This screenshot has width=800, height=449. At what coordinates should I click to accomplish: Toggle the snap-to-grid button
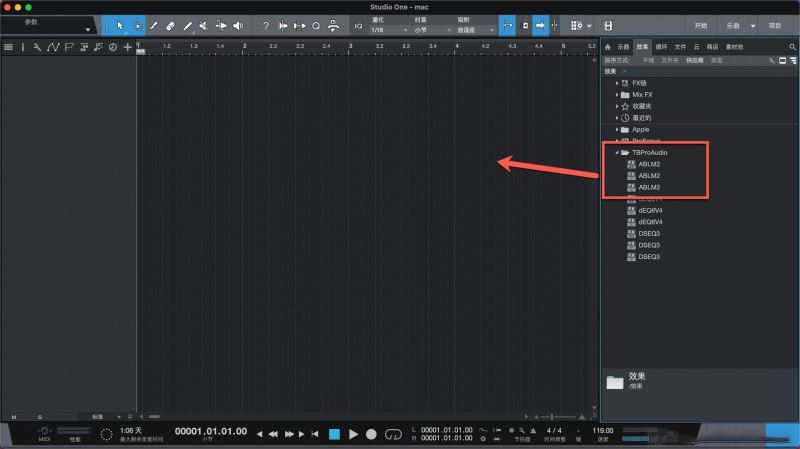pyautogui.click(x=507, y=25)
